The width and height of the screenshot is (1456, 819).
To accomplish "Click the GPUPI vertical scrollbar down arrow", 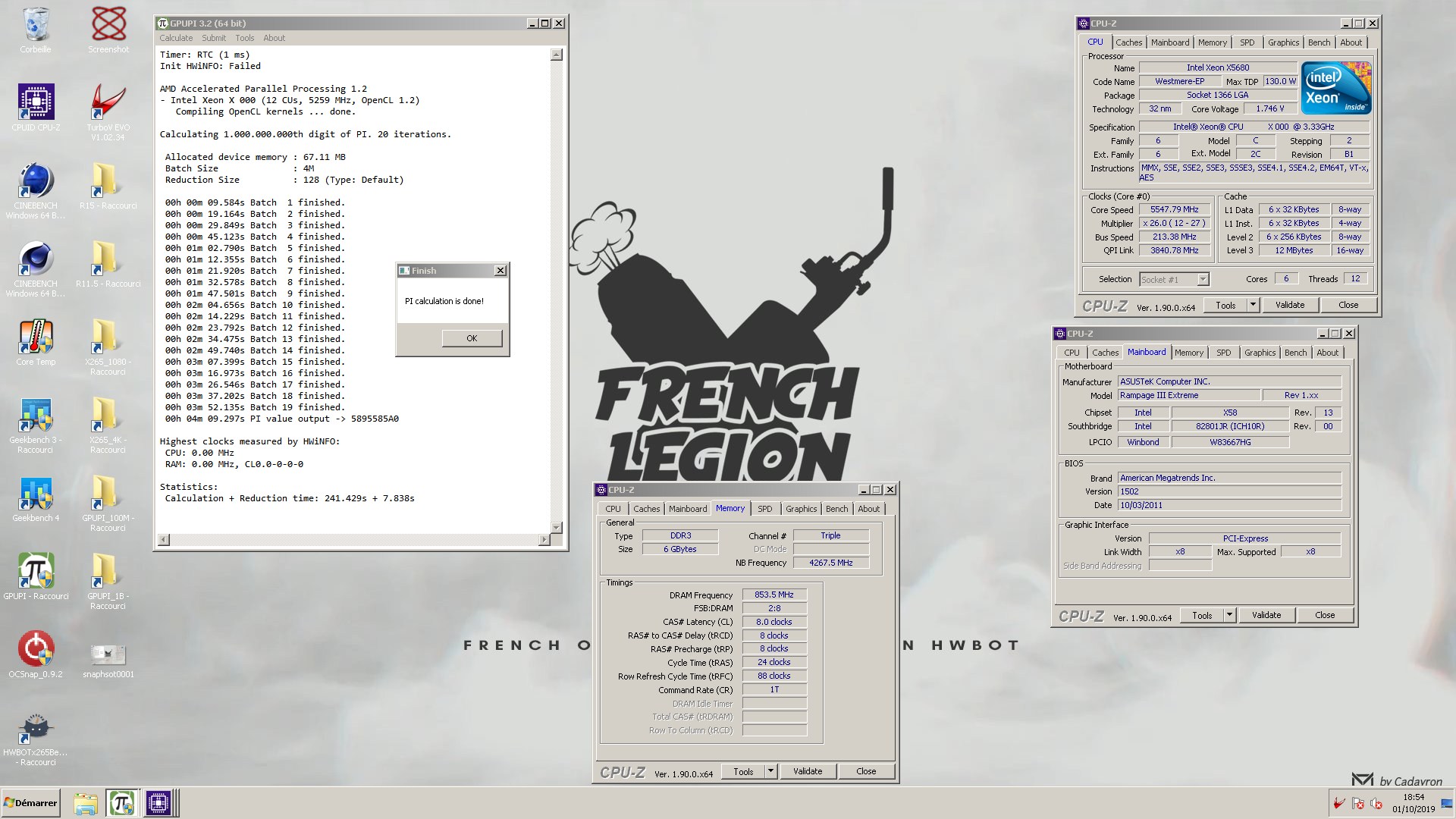I will (x=557, y=527).
